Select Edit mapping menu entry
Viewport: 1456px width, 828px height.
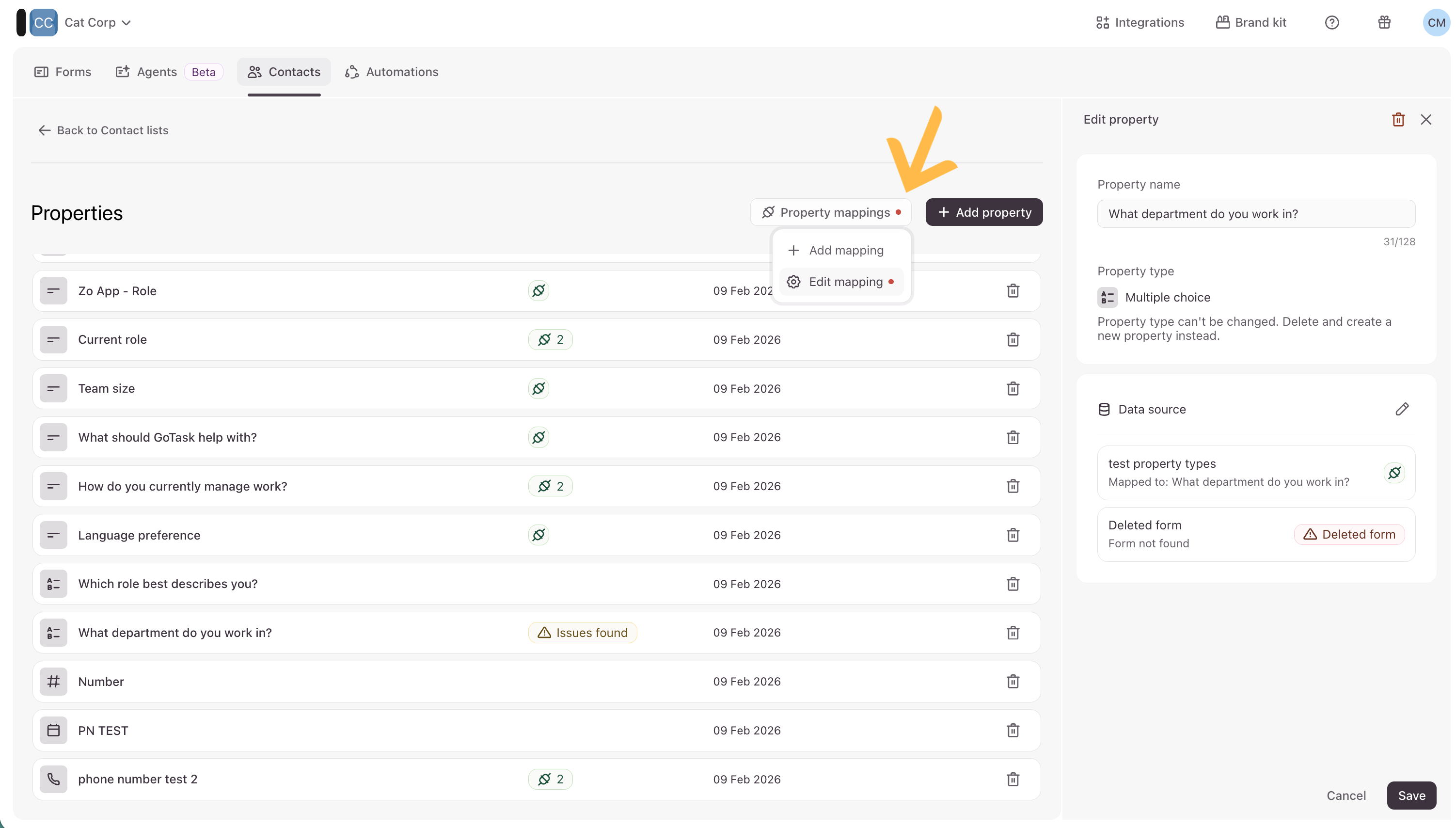click(x=840, y=282)
